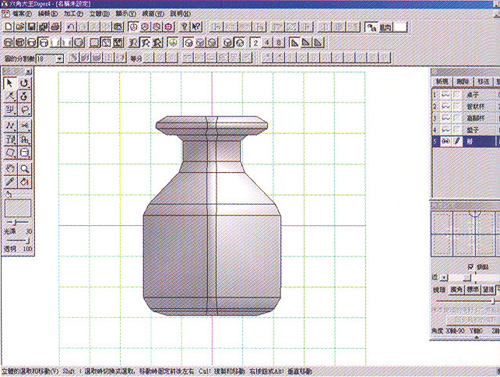Open a file with the folder icon
The height and width of the screenshot is (377, 500).
pos(20,27)
